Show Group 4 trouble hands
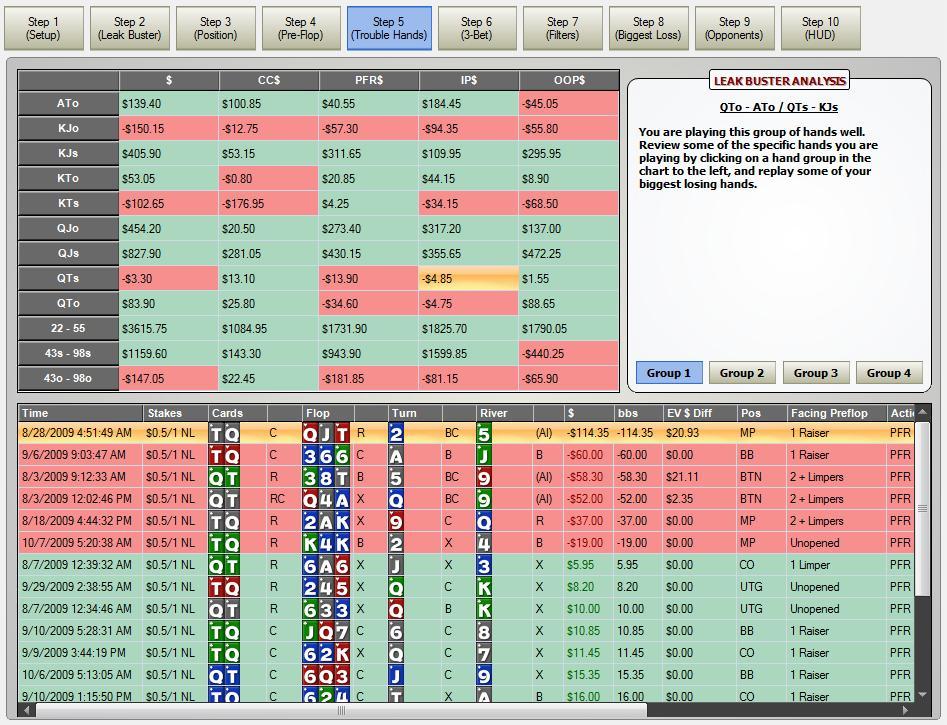 888,373
